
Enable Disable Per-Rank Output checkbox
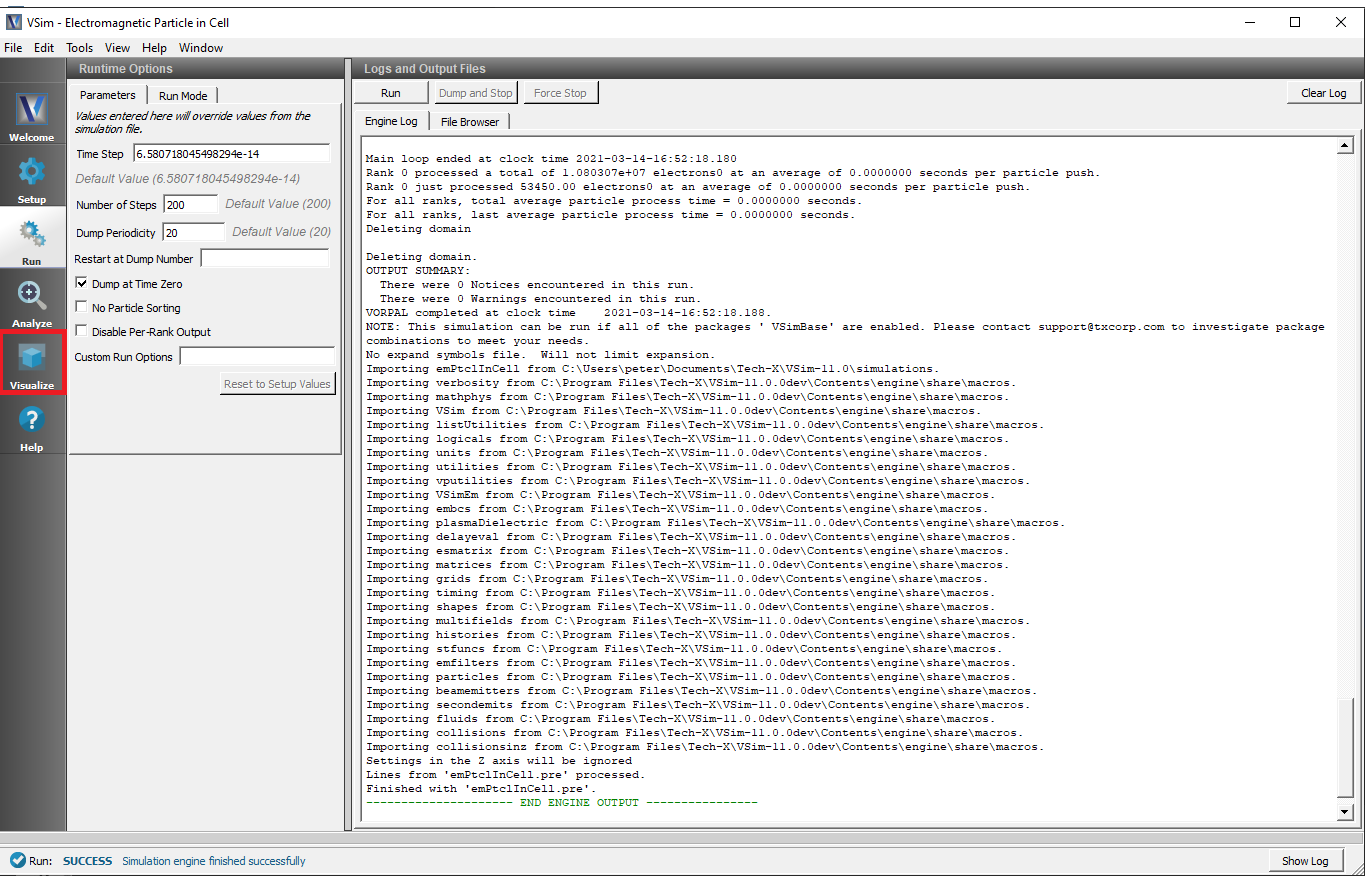82,332
